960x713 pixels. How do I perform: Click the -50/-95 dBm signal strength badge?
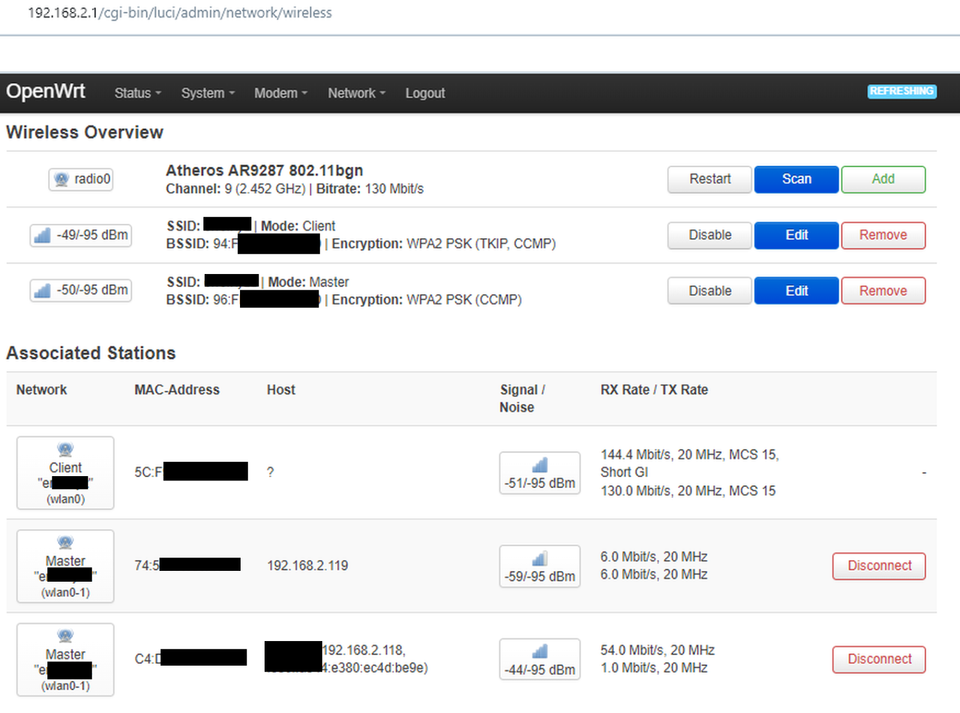click(81, 290)
